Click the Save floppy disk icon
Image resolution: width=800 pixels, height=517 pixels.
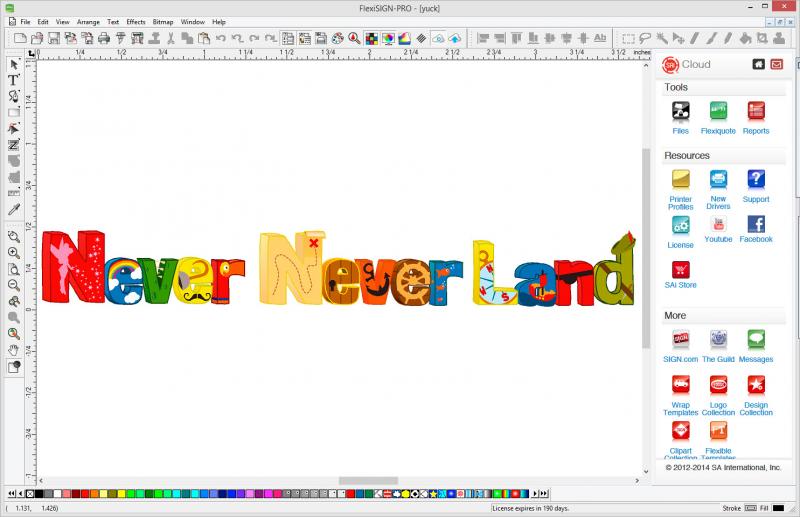(x=54, y=38)
